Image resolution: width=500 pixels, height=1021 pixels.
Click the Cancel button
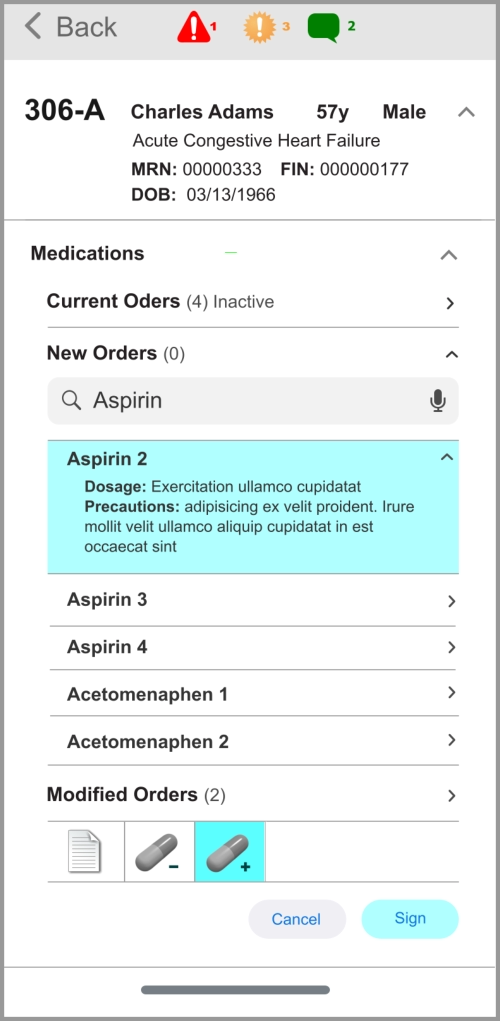point(297,919)
